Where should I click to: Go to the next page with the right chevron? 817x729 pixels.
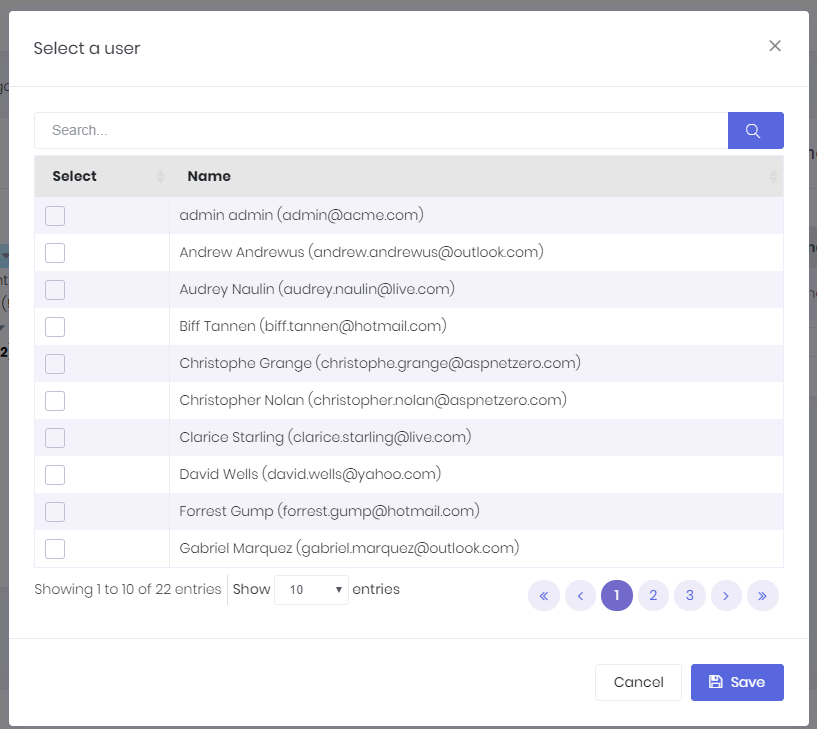726,595
